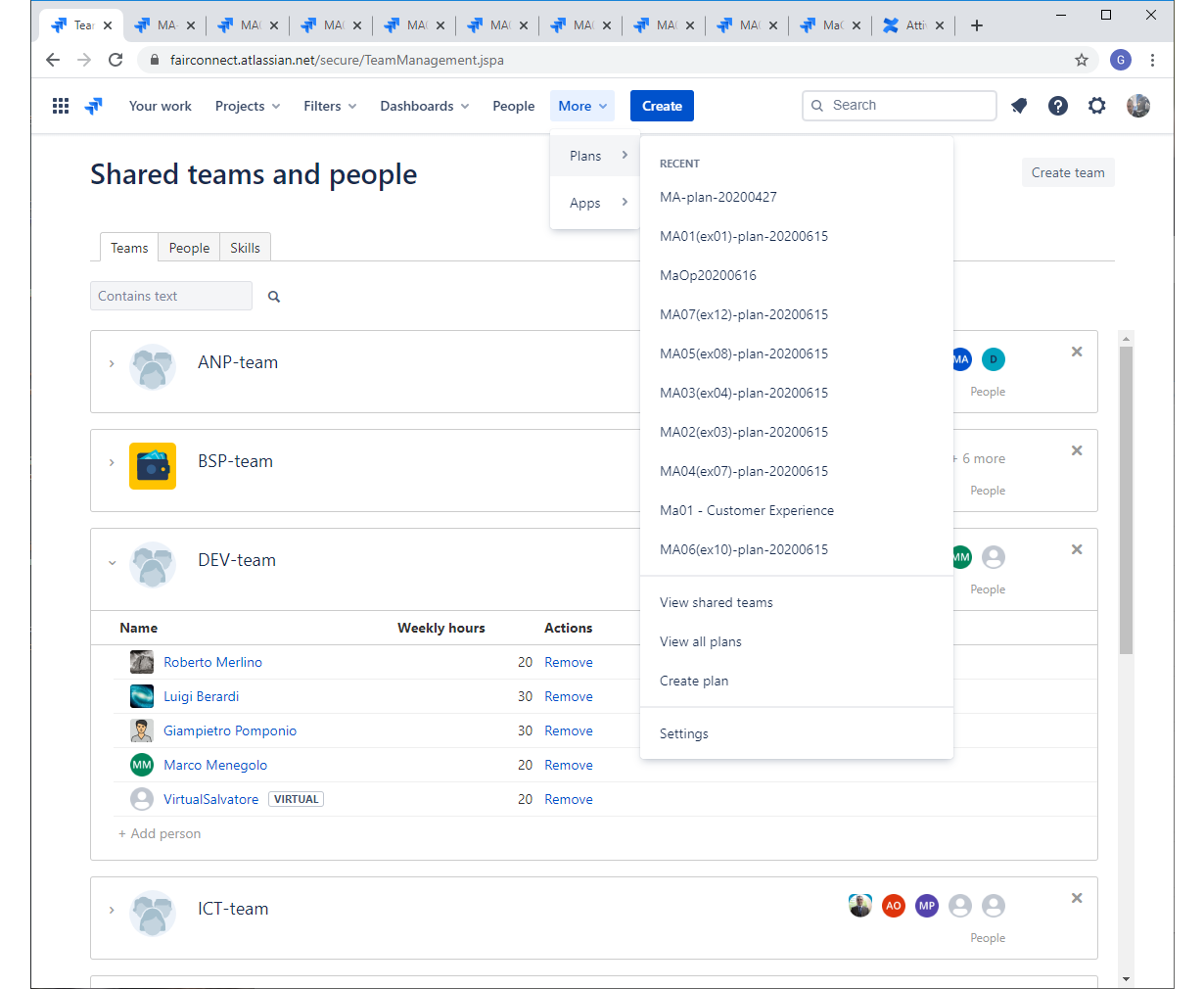The image size is (1204, 989).
Task: Reload the page with browser refresh icon
Action: click(x=116, y=60)
